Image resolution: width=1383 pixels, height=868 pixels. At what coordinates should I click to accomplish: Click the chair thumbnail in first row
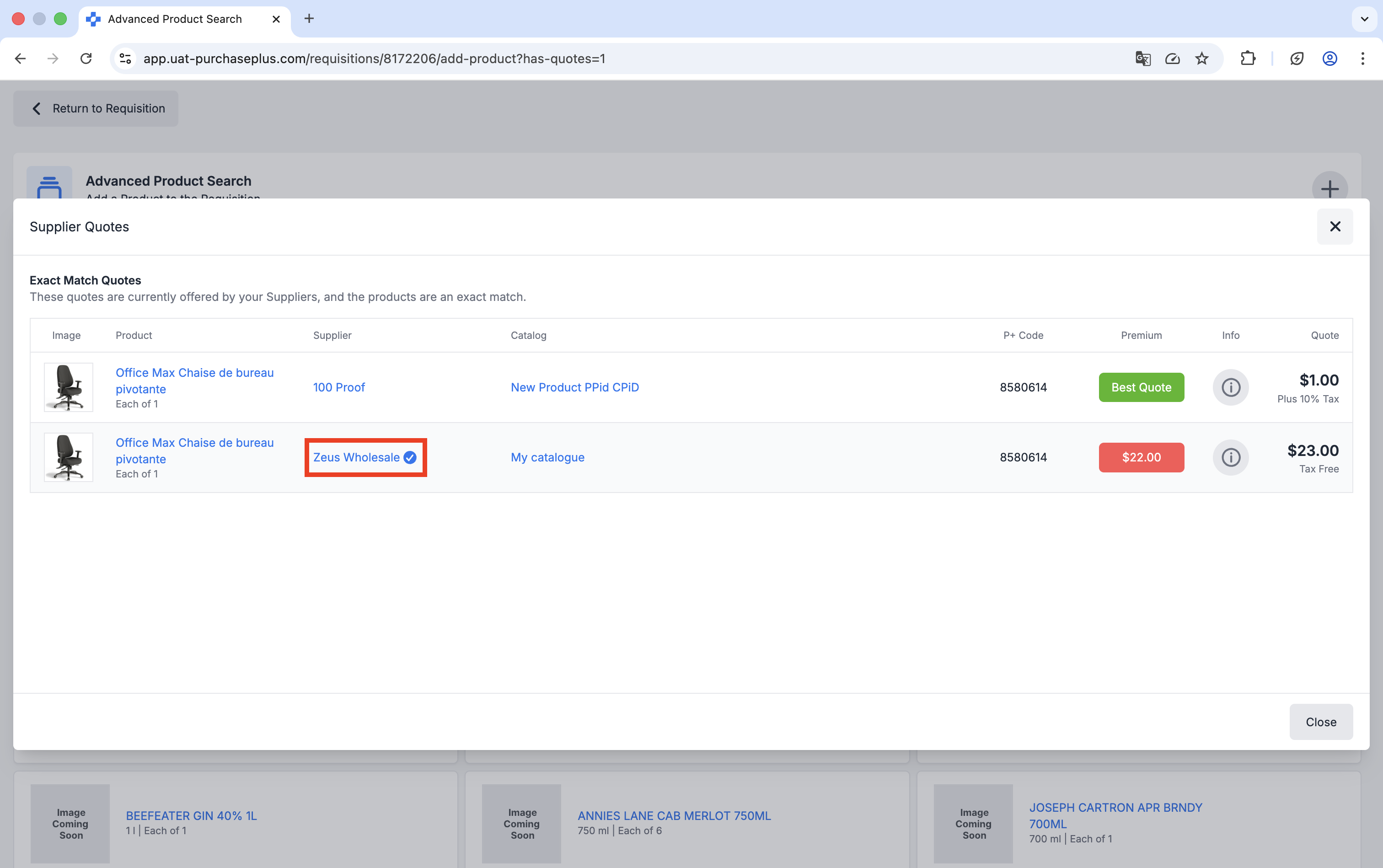pyautogui.click(x=68, y=387)
